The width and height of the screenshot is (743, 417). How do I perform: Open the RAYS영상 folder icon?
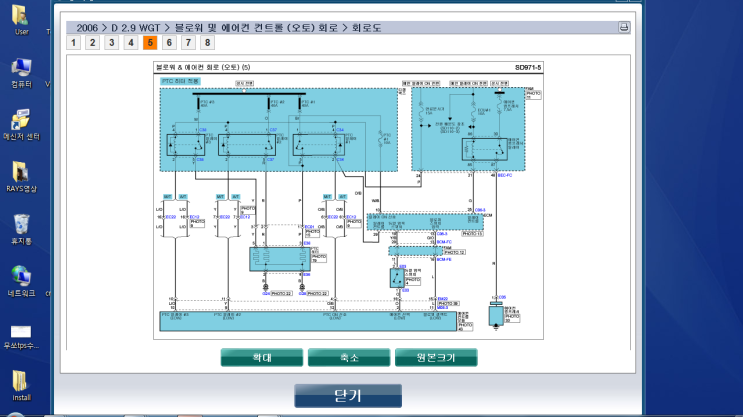[x=21, y=177]
